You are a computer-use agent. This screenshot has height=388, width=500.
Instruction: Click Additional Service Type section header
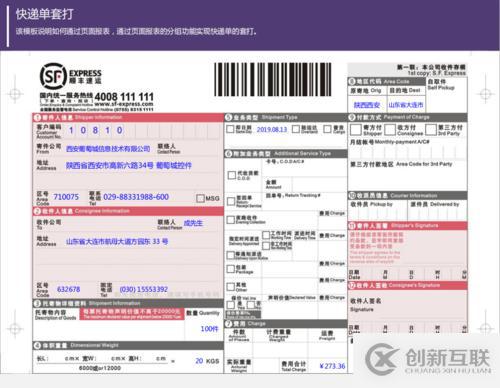pyautogui.click(x=286, y=154)
